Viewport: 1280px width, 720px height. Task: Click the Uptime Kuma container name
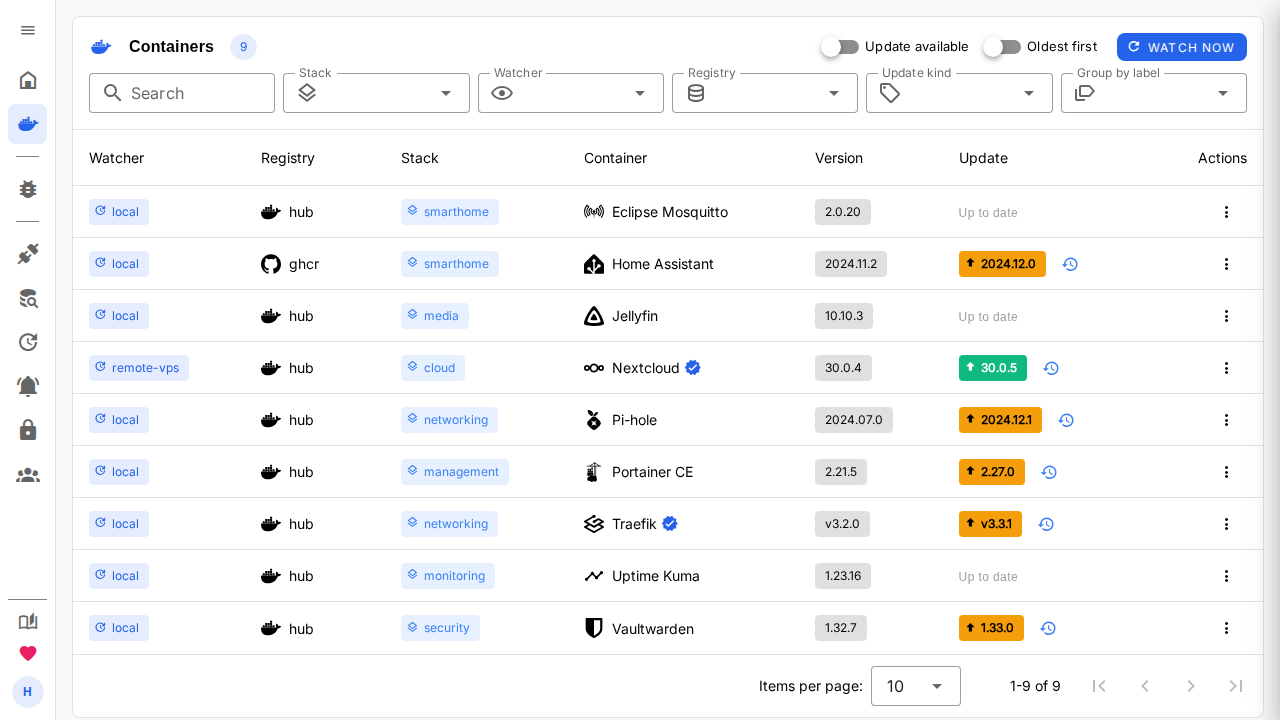(x=656, y=576)
